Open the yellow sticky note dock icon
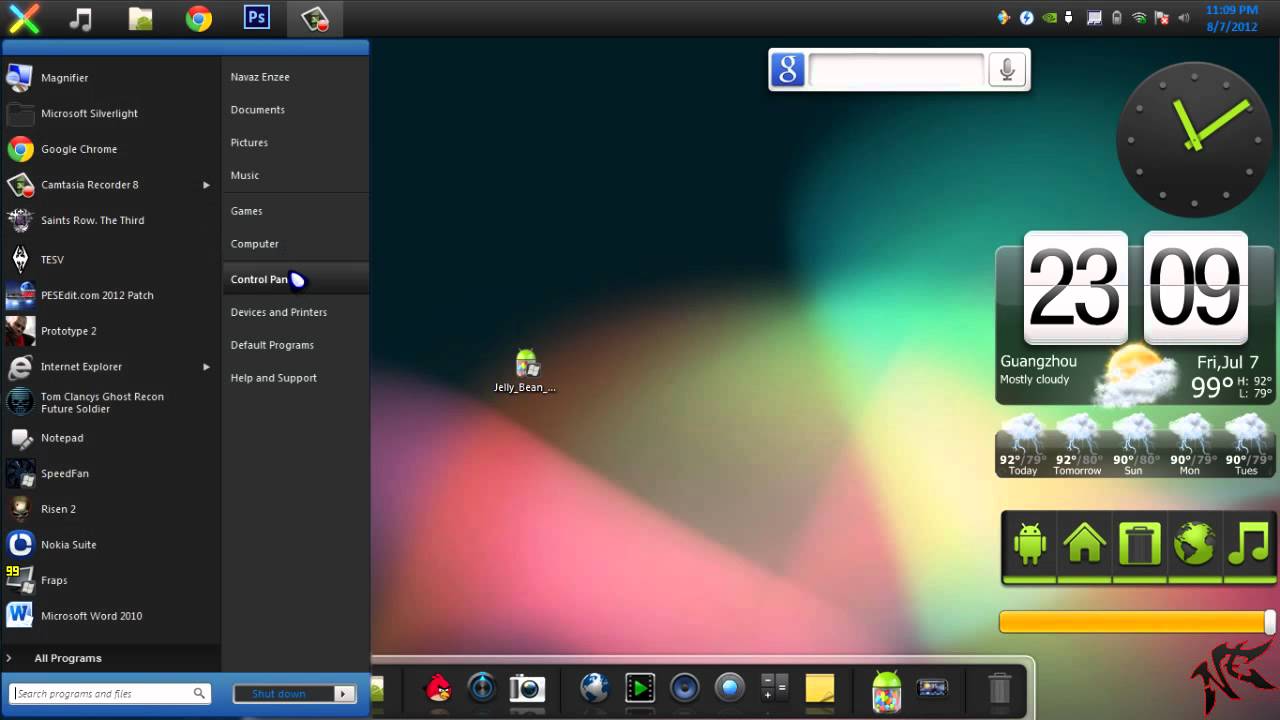Viewport: 1280px width, 720px height. pyautogui.click(x=820, y=688)
